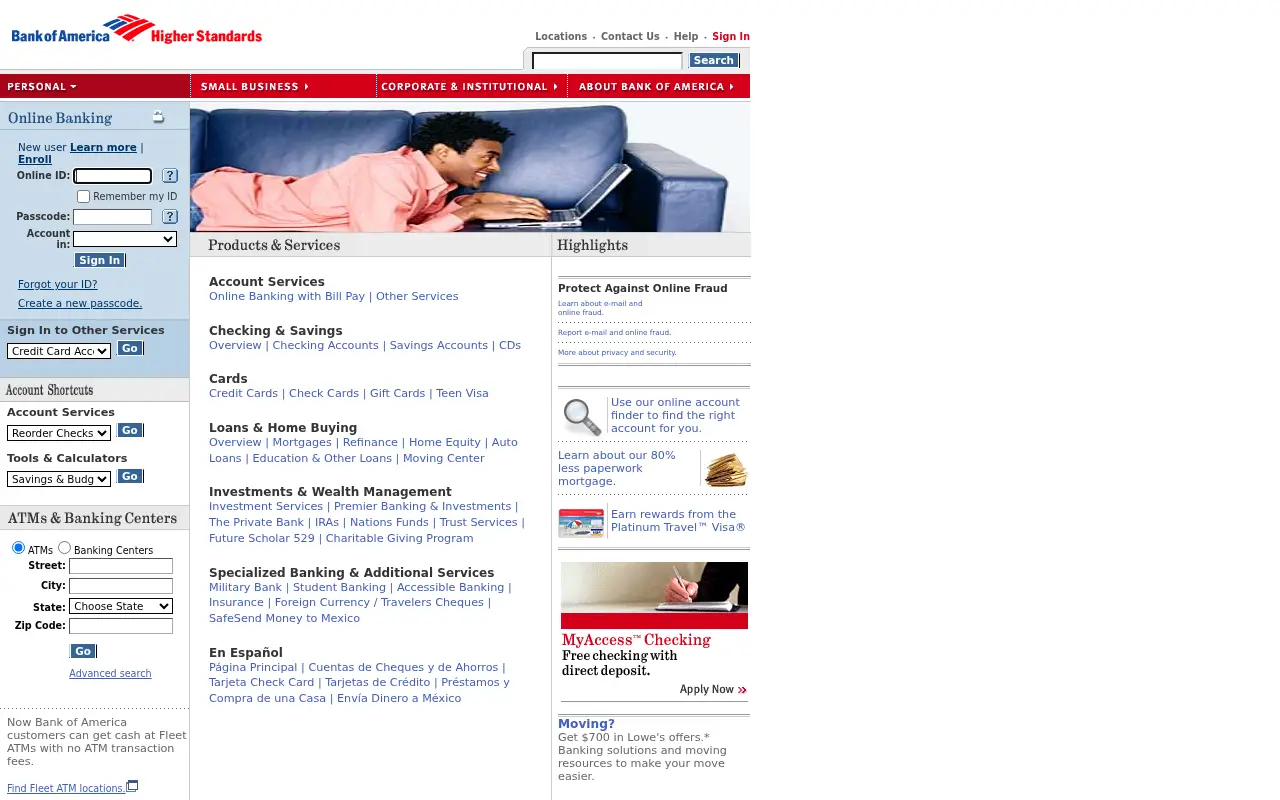Screen dimensions: 1280x800
Task: Click Go next to Credit Card Account
Action: [130, 349]
